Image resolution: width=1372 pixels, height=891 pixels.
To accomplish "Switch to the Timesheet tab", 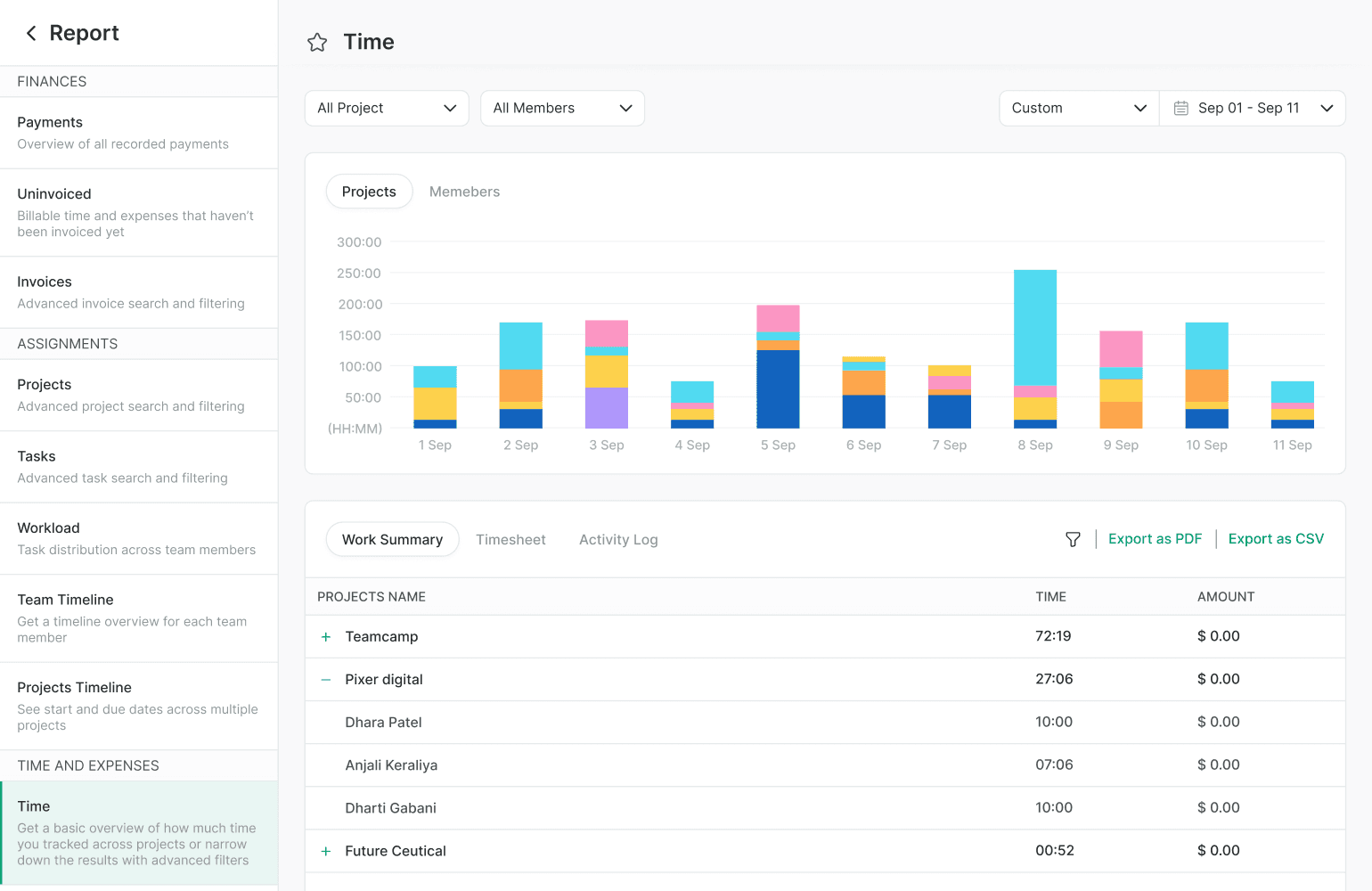I will pyautogui.click(x=510, y=540).
